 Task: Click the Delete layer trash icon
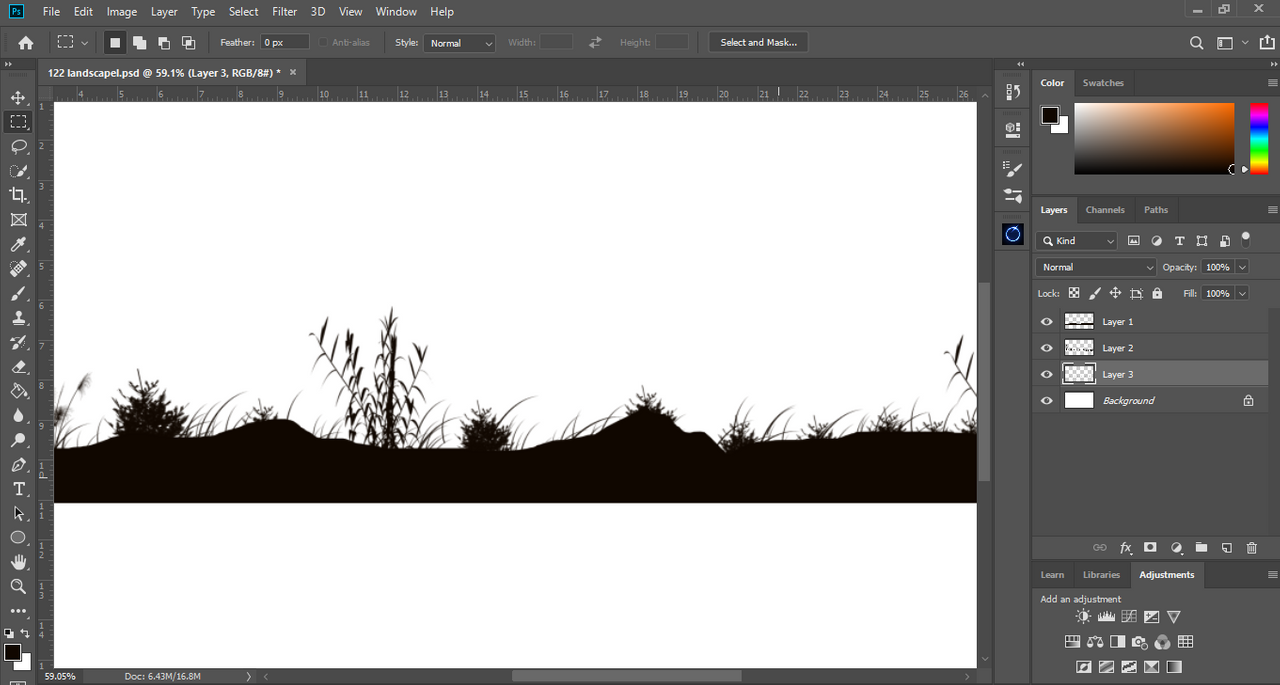1252,548
